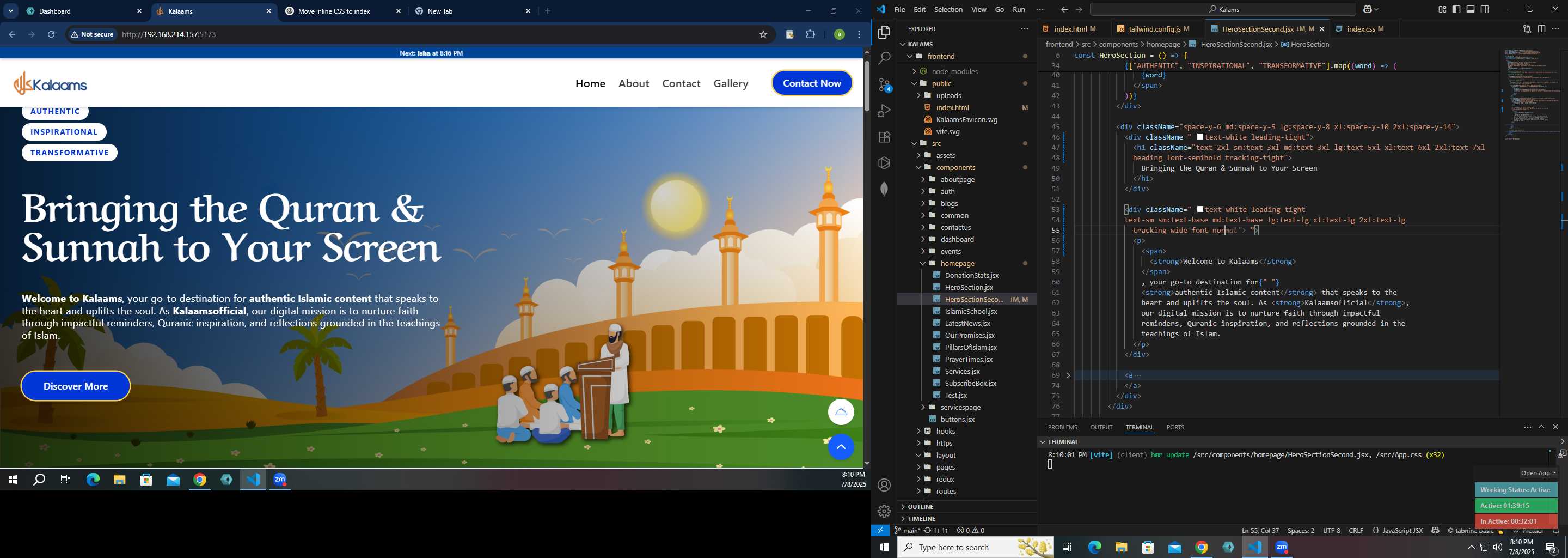Click the Kalaams logo on the website
The height and width of the screenshot is (558, 1568).
51,83
